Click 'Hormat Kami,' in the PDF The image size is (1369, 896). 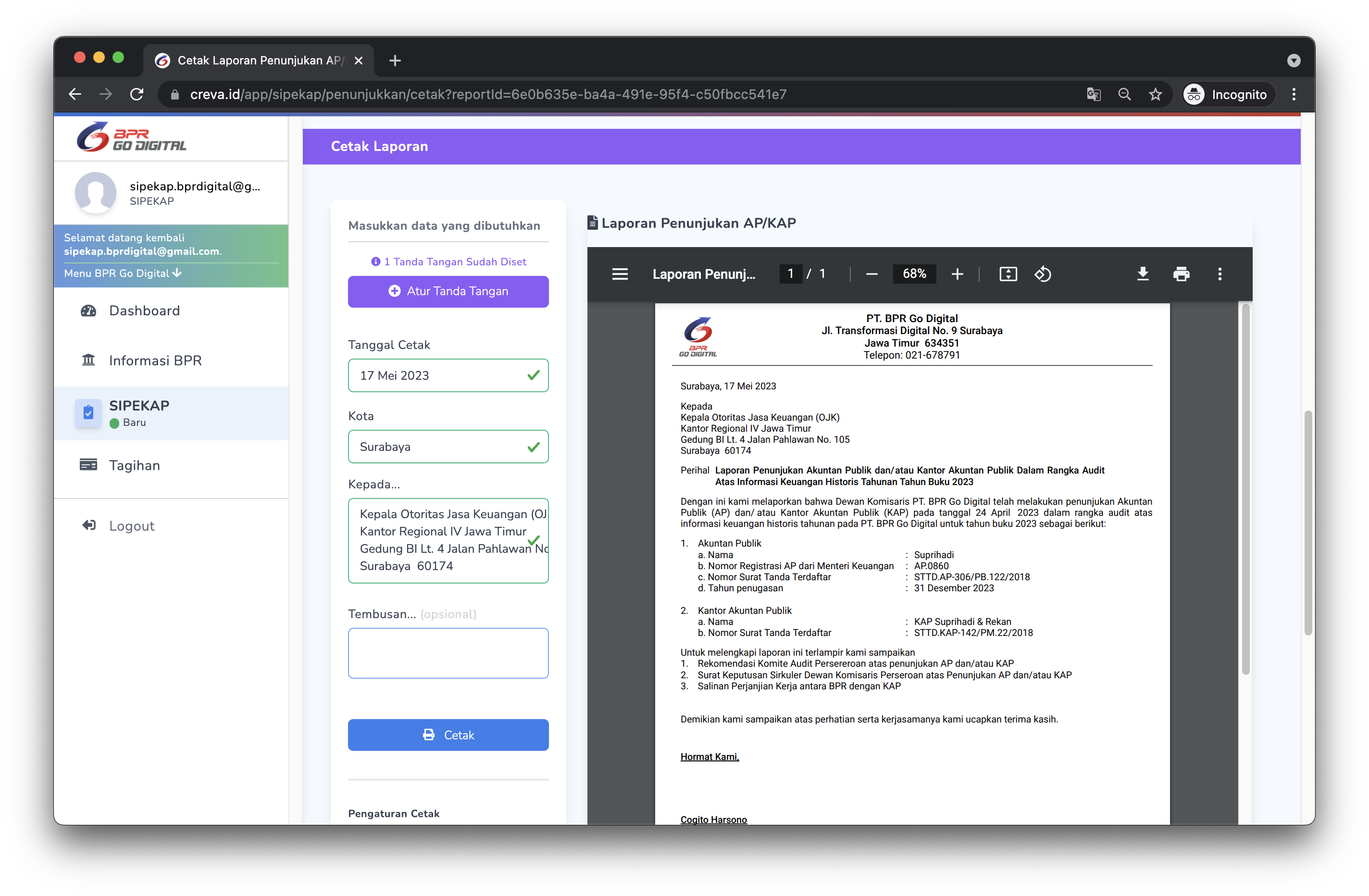[709, 756]
